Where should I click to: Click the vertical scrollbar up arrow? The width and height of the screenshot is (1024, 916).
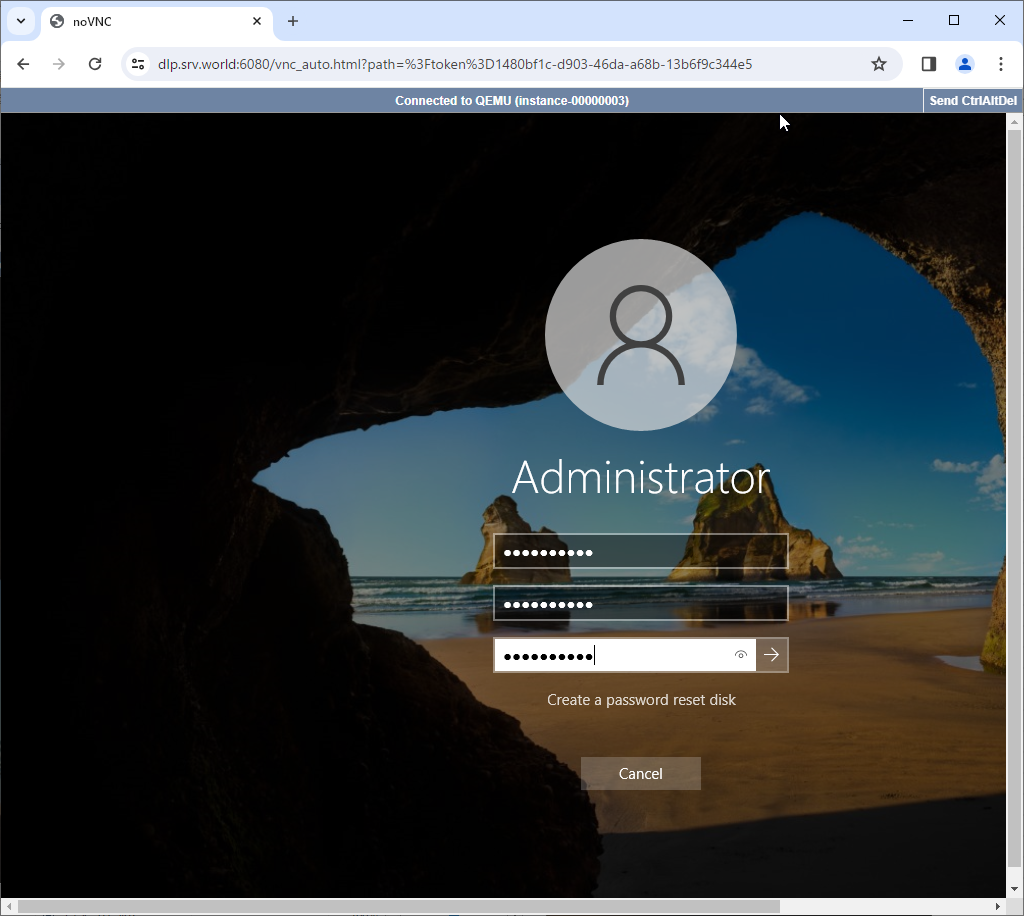pos(1014,122)
